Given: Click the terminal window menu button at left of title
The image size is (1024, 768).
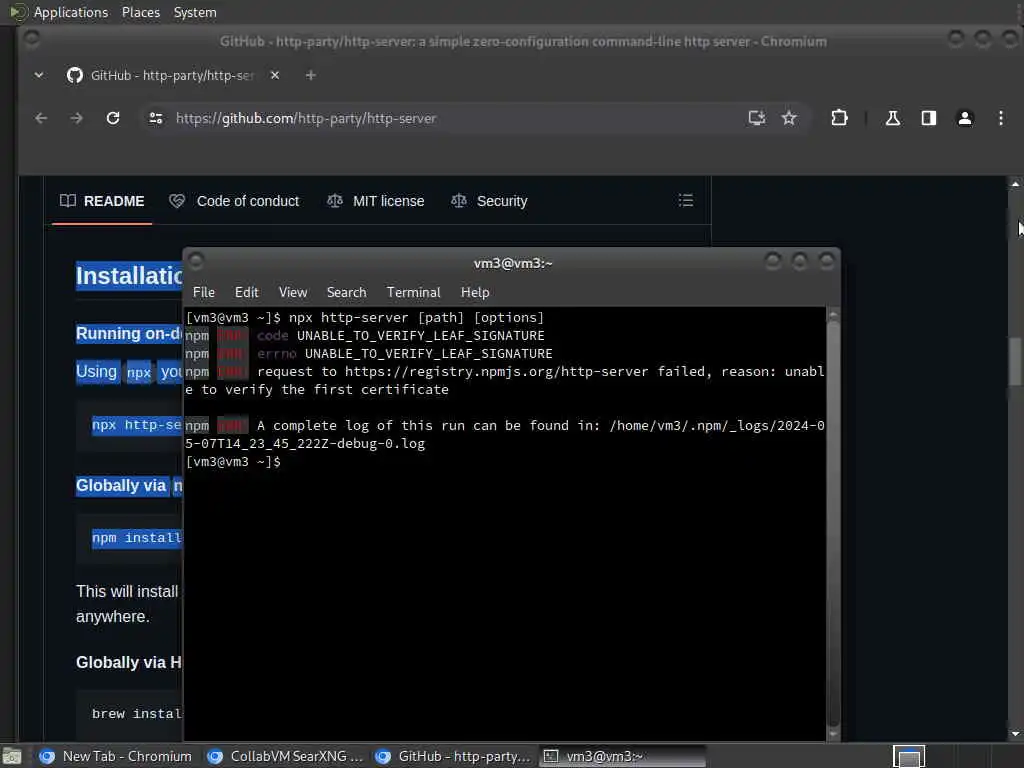Looking at the screenshot, I should 196,261.
